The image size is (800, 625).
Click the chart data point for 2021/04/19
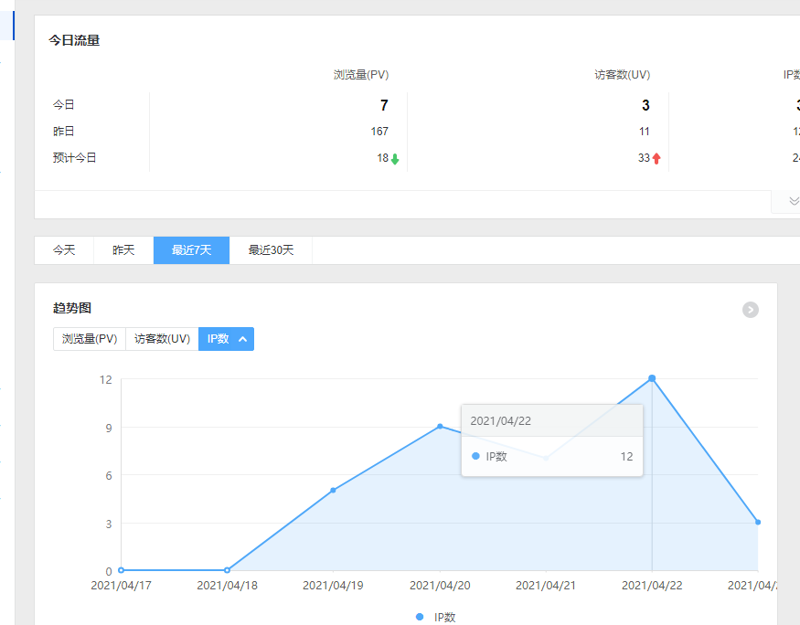[333, 490]
